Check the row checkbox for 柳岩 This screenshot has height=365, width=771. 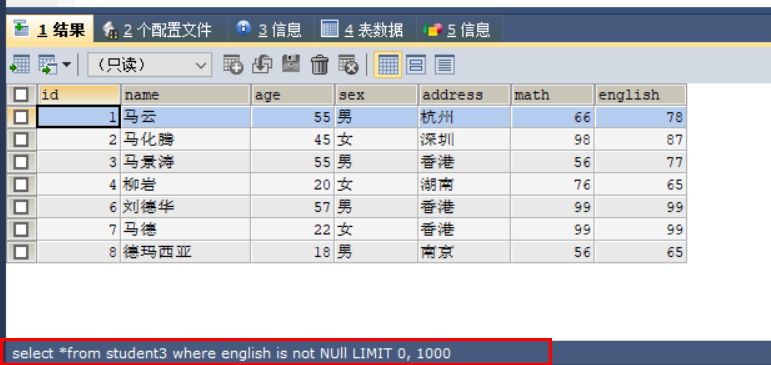click(21, 184)
